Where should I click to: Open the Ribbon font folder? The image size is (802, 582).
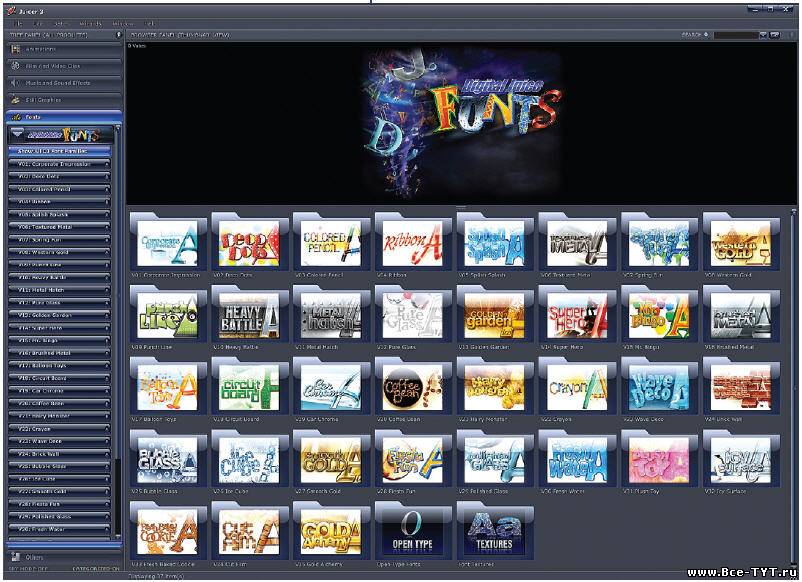pyautogui.click(x=413, y=243)
